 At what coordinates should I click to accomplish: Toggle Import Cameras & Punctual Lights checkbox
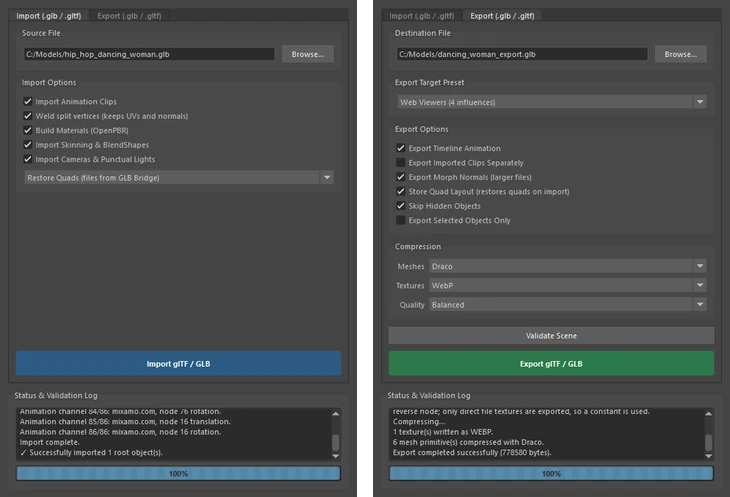28,159
